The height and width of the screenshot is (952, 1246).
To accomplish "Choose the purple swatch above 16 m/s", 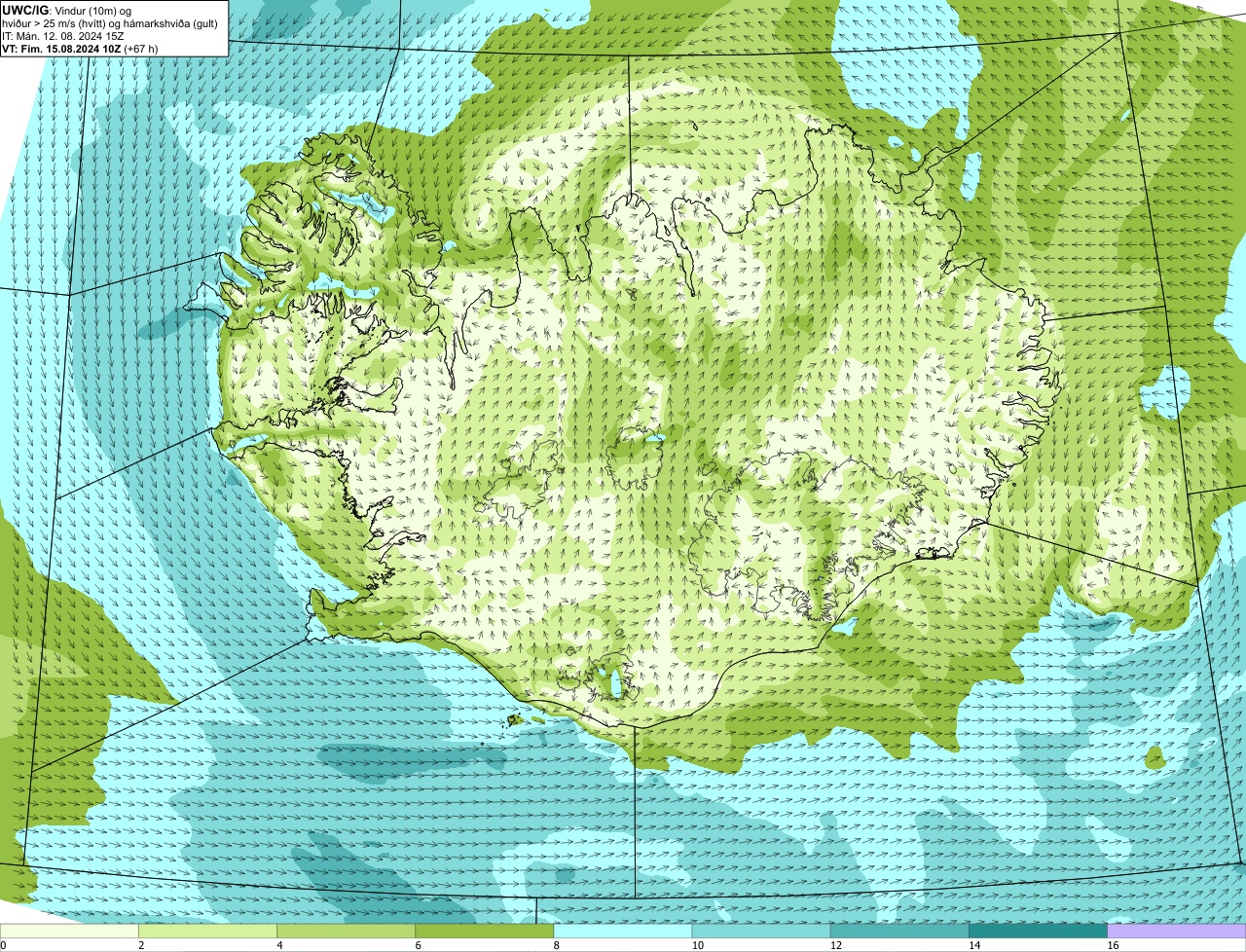I will coord(1177,932).
